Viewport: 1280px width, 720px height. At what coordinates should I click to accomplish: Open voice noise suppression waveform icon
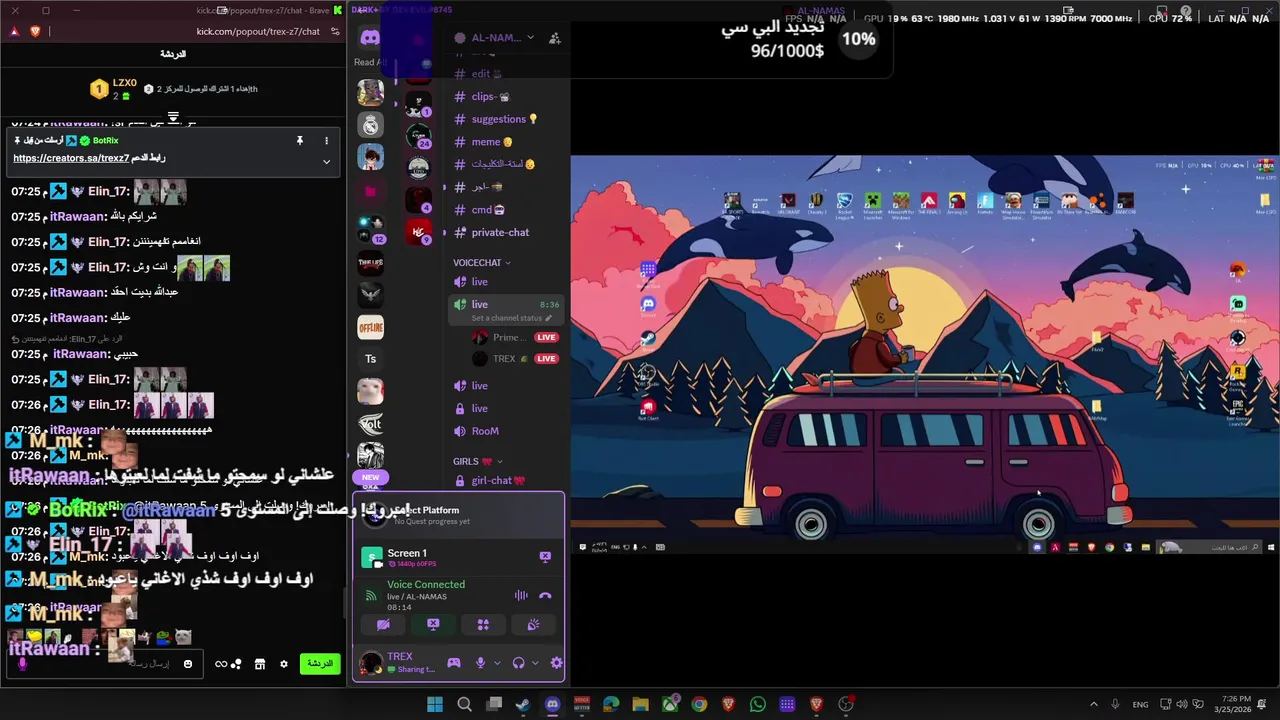click(x=521, y=595)
